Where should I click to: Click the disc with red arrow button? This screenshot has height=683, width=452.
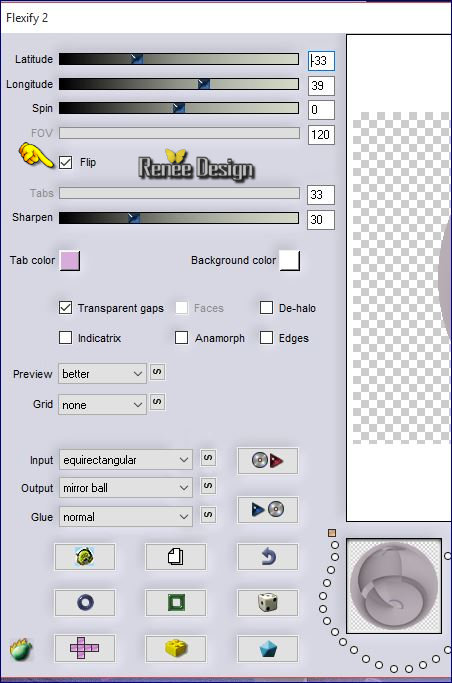267,460
